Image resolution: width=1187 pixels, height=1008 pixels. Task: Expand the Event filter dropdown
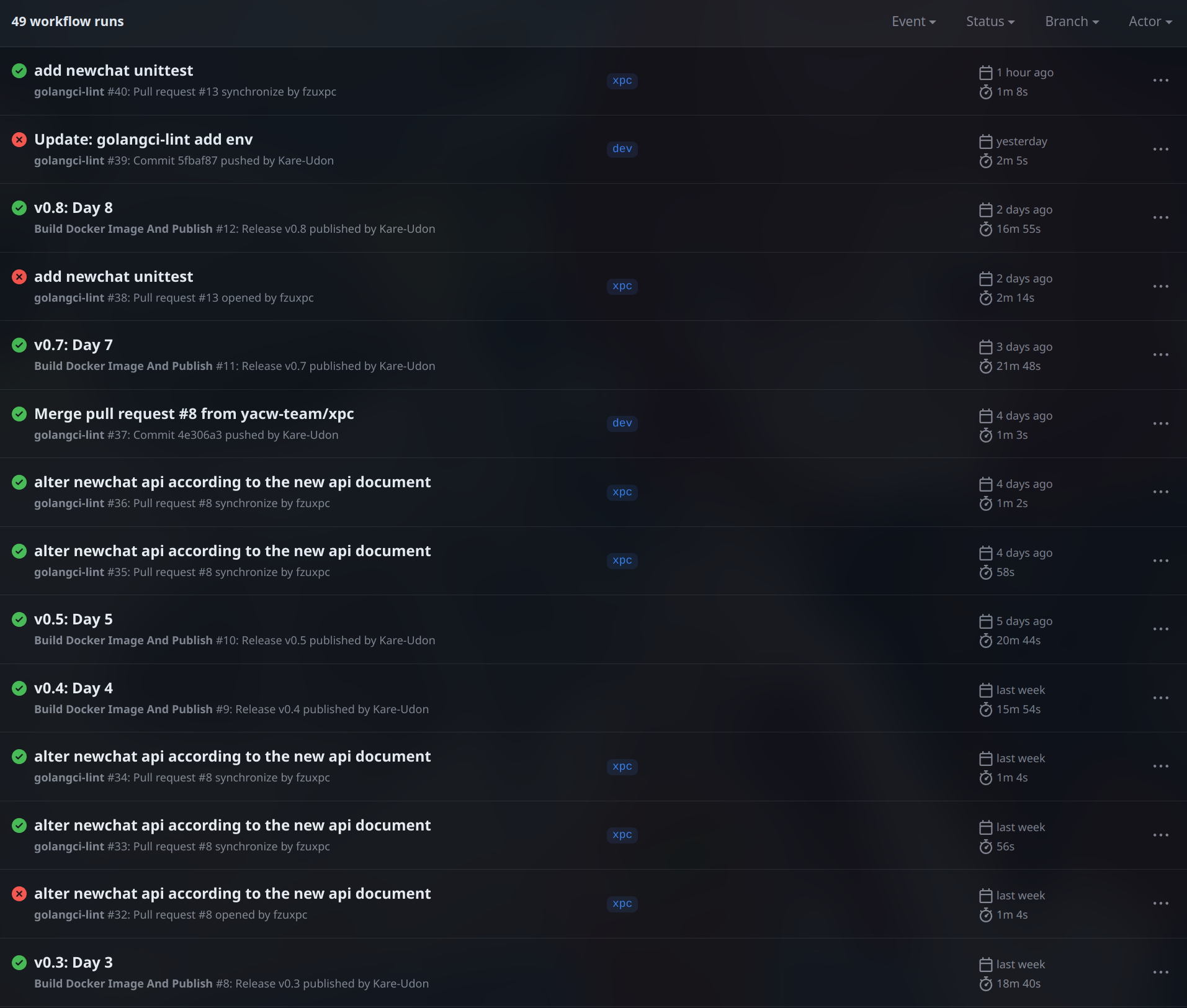coord(913,22)
